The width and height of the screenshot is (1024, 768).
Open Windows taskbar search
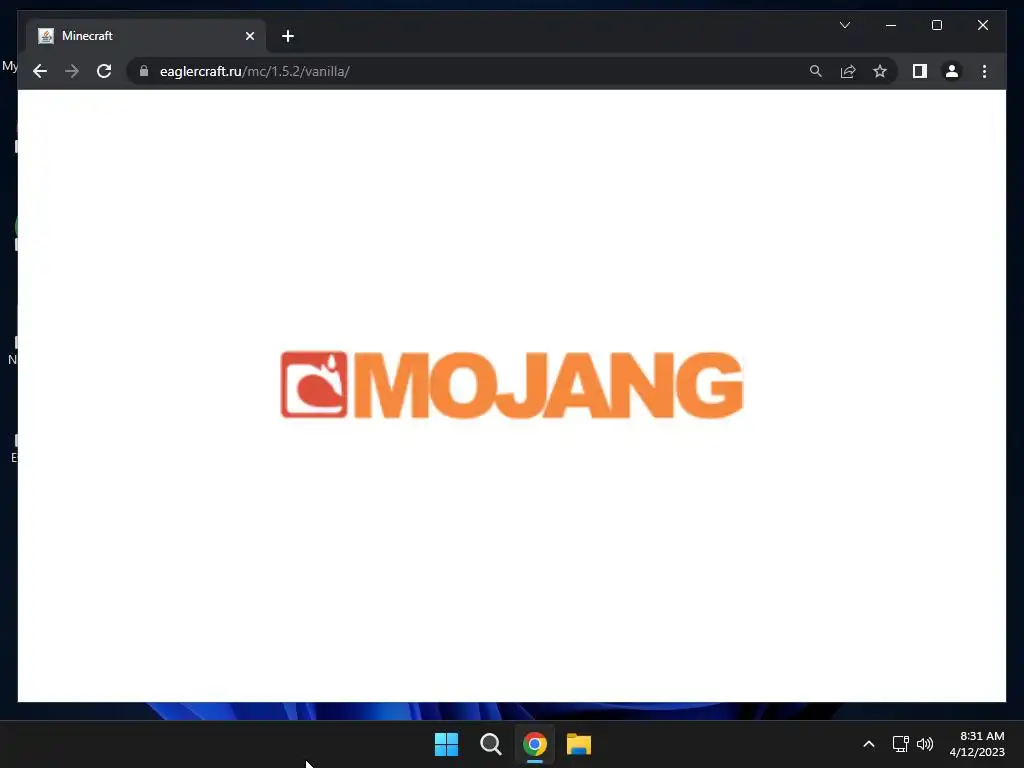490,744
